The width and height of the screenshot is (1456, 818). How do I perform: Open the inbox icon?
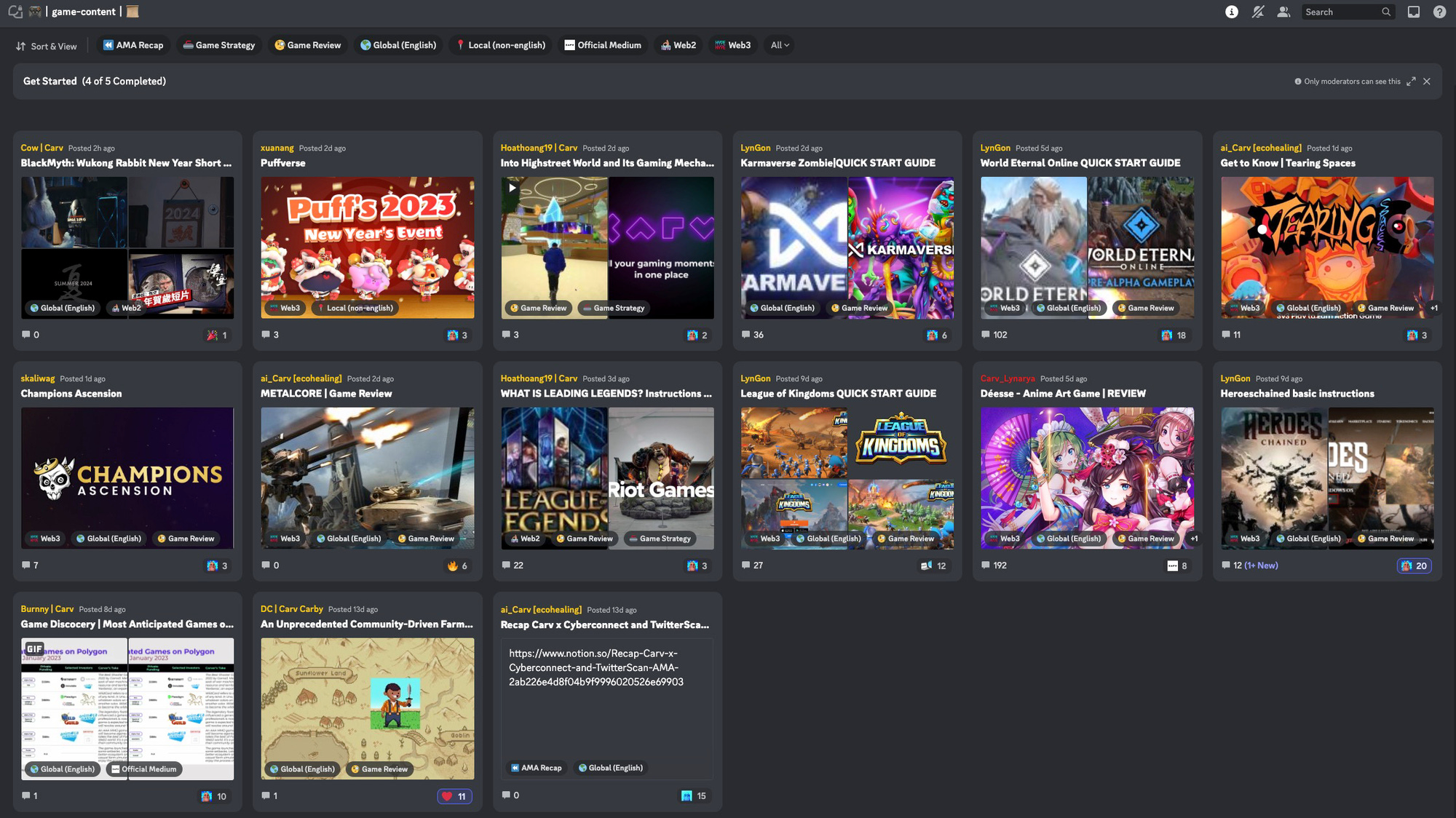(1413, 12)
